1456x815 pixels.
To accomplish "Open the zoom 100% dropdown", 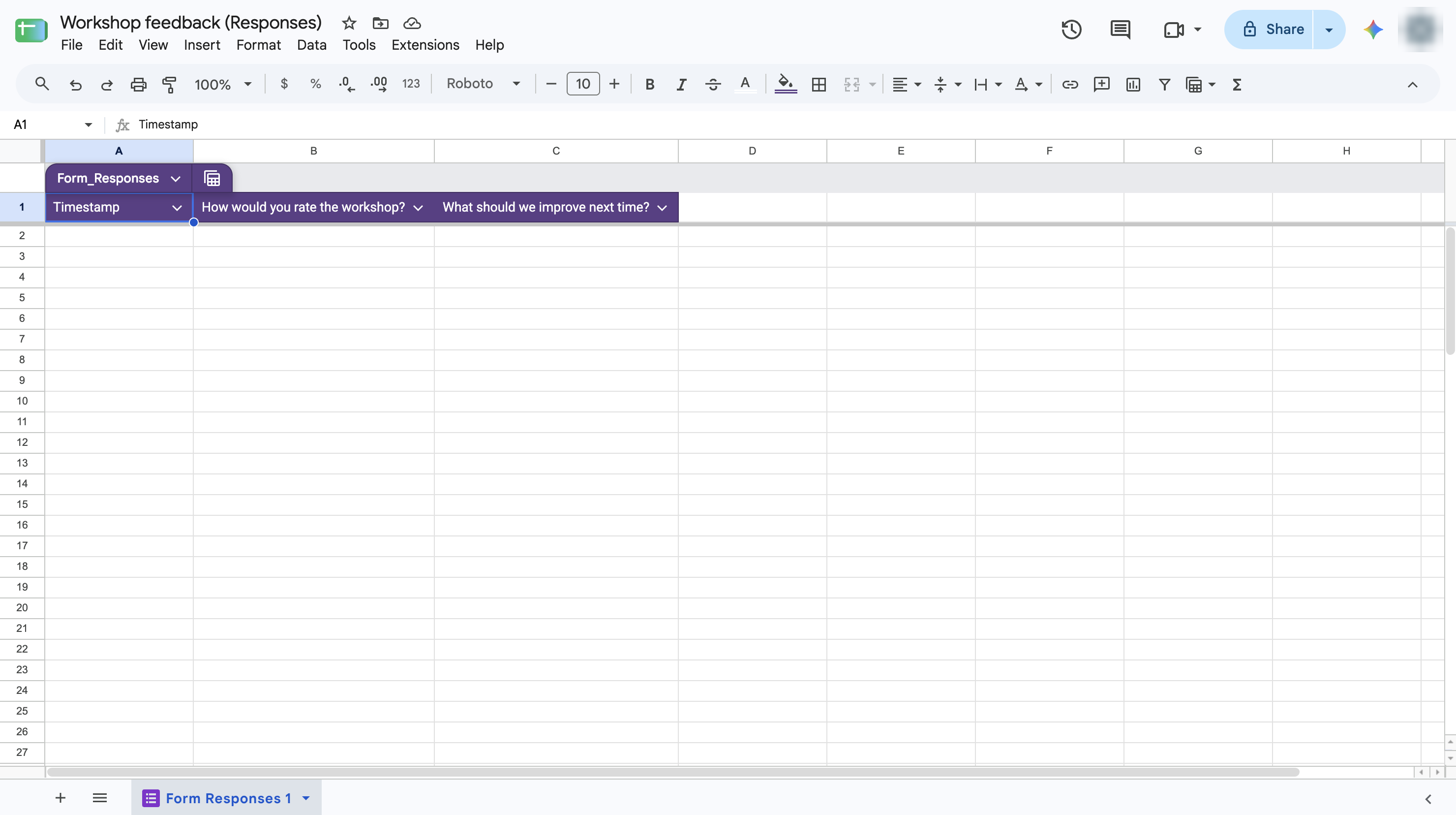I will coord(223,84).
